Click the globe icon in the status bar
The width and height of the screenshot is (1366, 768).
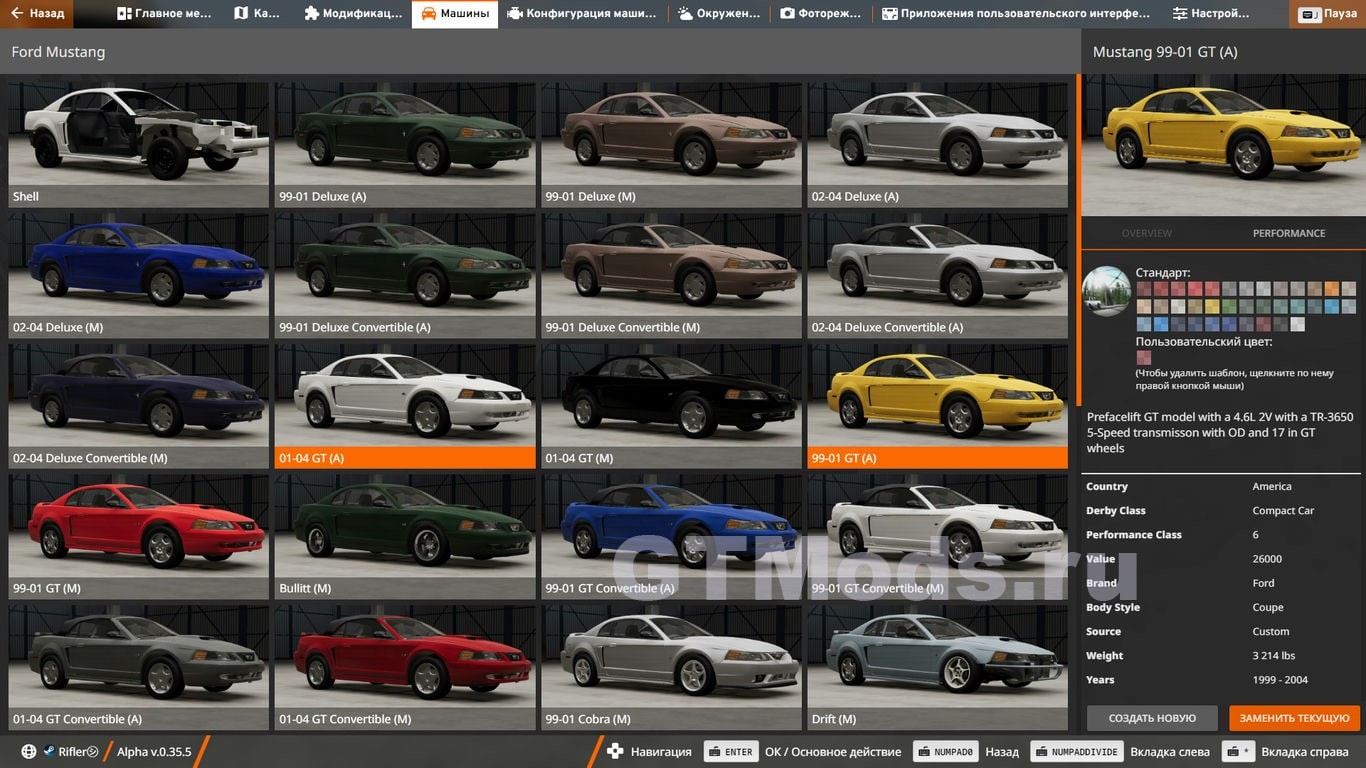tap(29, 751)
